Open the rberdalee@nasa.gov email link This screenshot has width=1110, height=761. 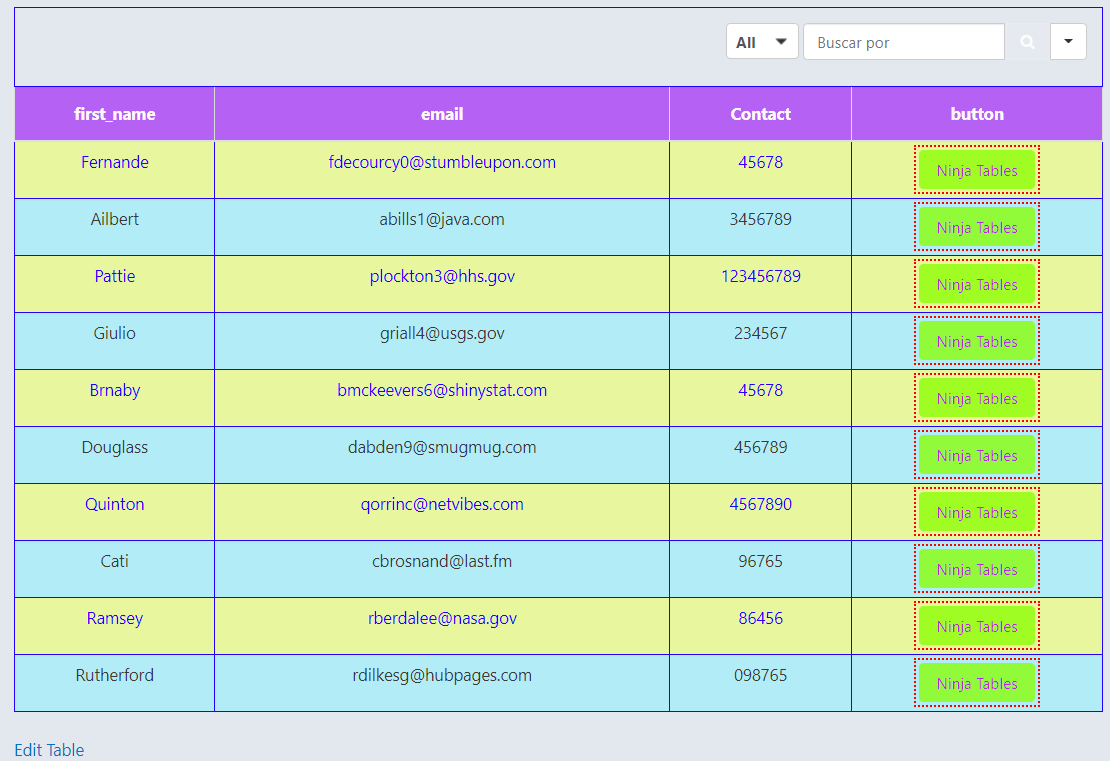[x=442, y=618]
